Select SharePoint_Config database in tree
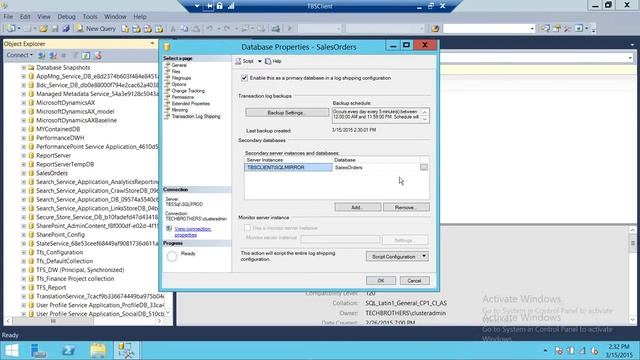This screenshot has height=360, width=640. pyautogui.click(x=60, y=235)
